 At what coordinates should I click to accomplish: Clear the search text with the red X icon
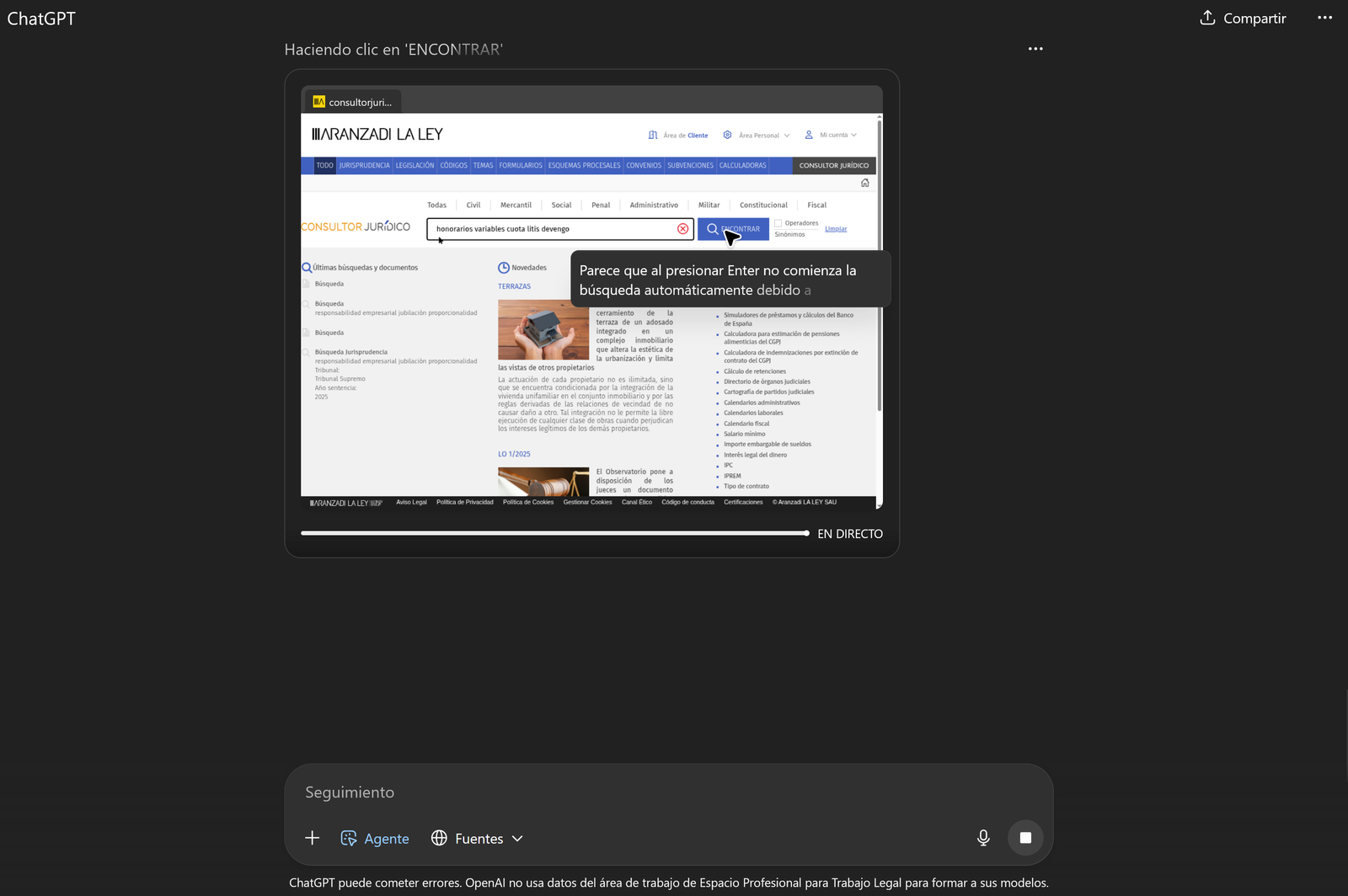tap(682, 229)
